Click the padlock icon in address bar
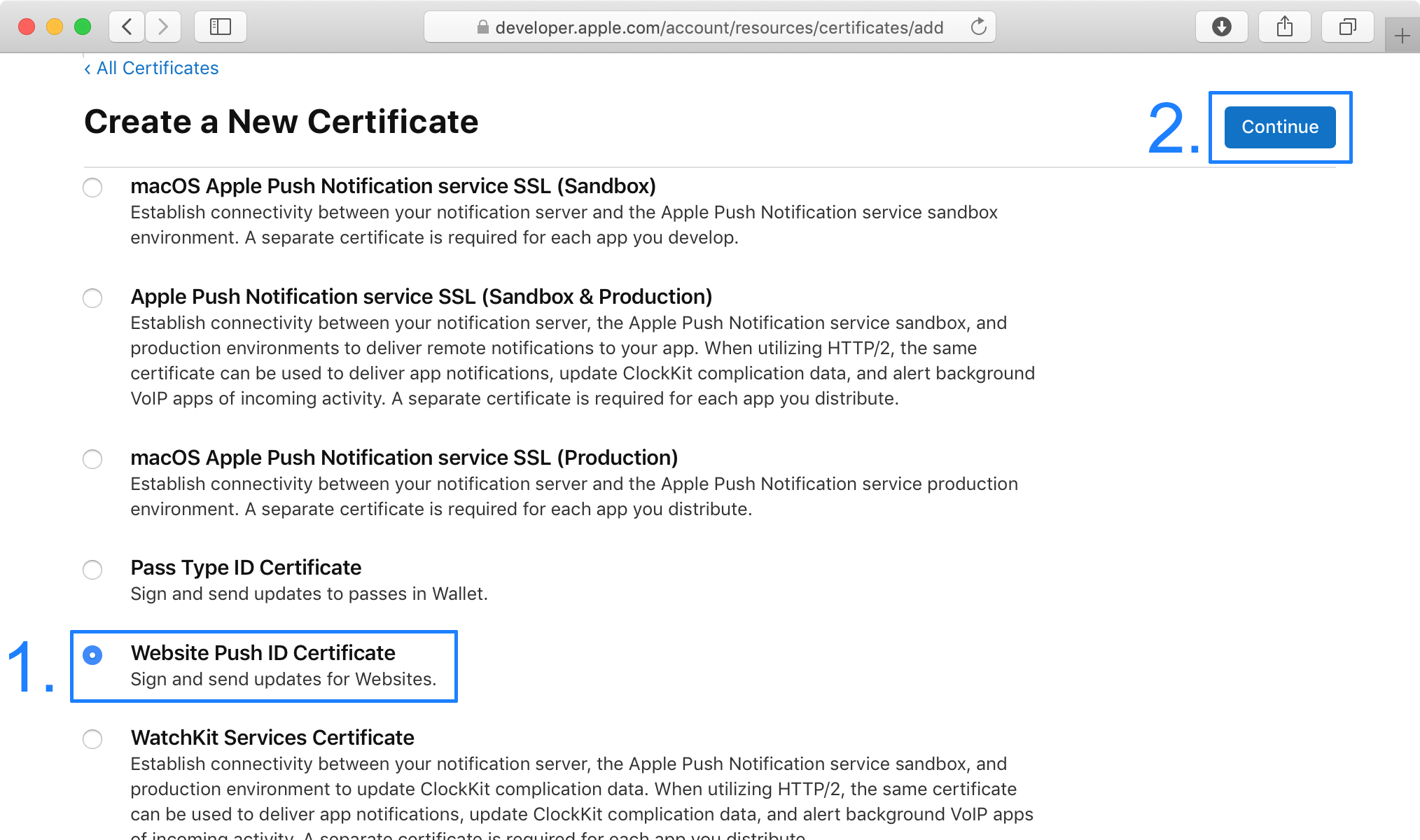This screenshot has height=840, width=1420. tap(482, 27)
